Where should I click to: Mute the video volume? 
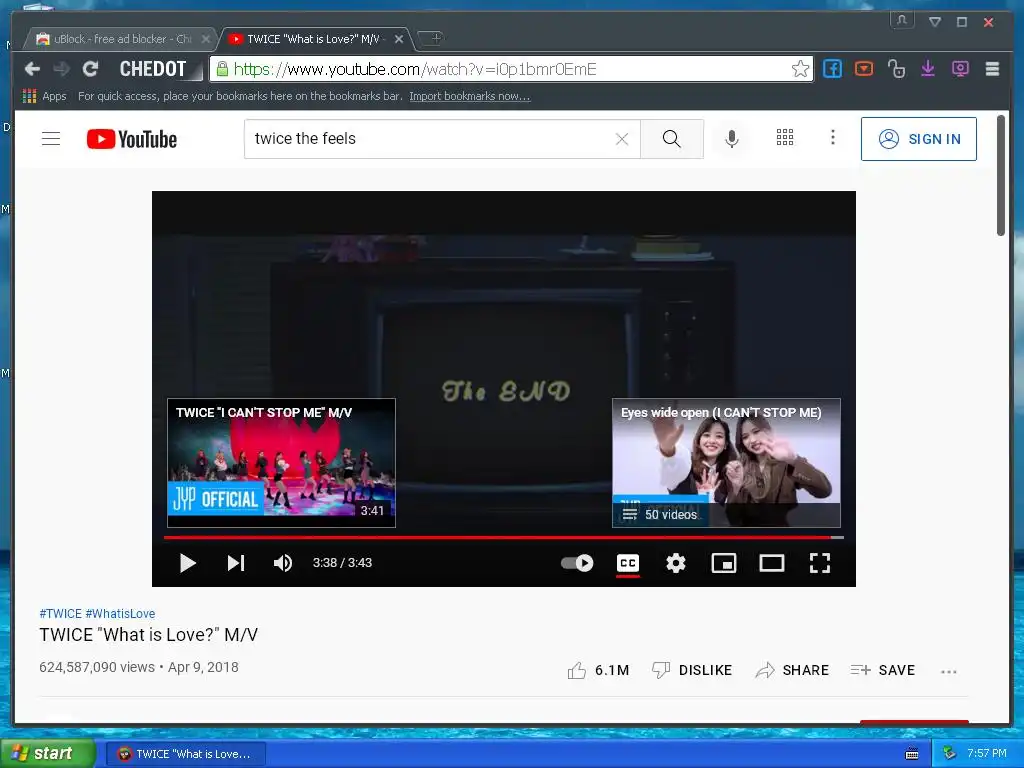click(x=283, y=563)
